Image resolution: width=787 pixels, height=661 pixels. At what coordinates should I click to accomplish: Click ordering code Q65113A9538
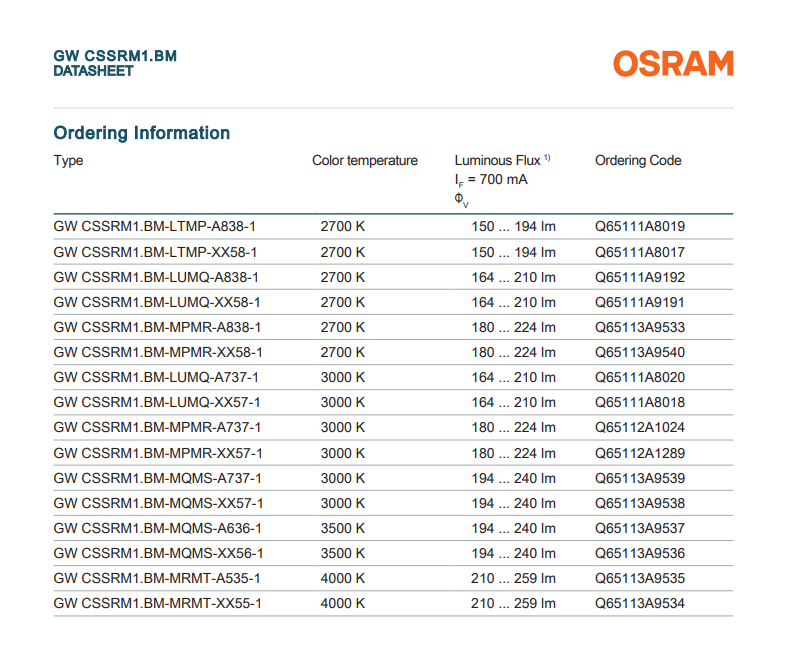640,503
